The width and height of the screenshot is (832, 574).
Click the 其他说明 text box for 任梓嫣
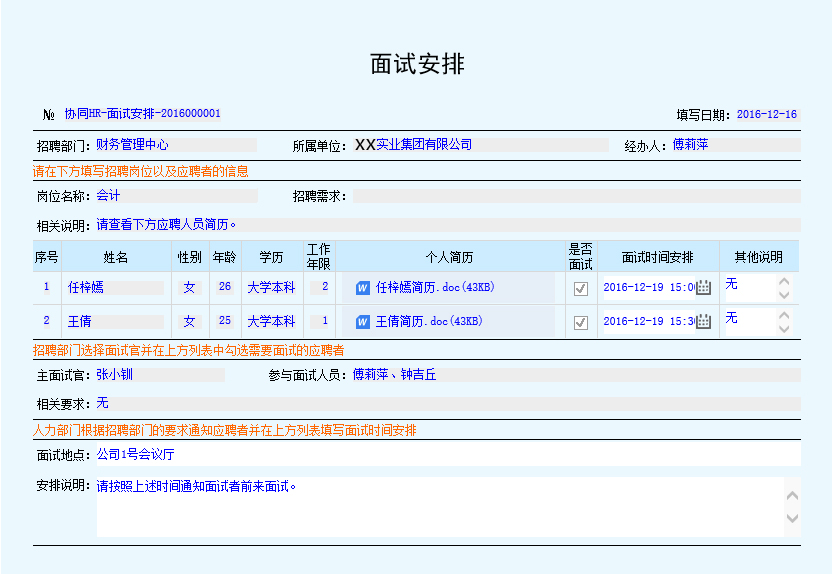[x=748, y=287]
